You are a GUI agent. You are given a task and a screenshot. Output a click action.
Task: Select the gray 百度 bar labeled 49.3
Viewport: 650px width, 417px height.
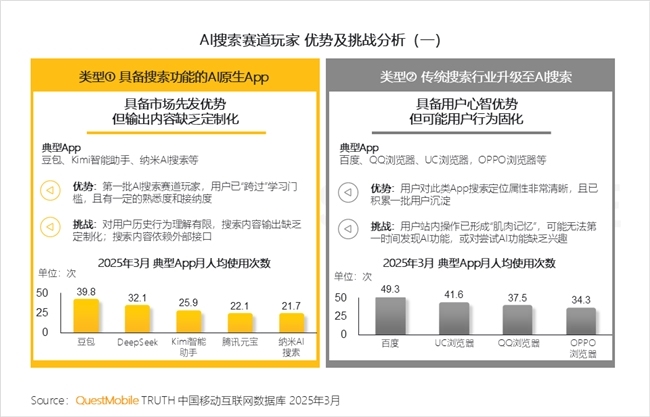click(x=390, y=316)
